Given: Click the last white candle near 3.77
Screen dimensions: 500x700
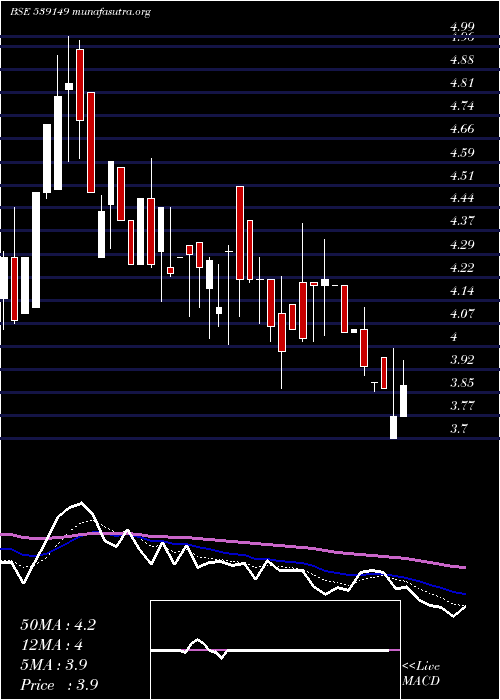Looking at the screenshot, I should (x=404, y=401).
